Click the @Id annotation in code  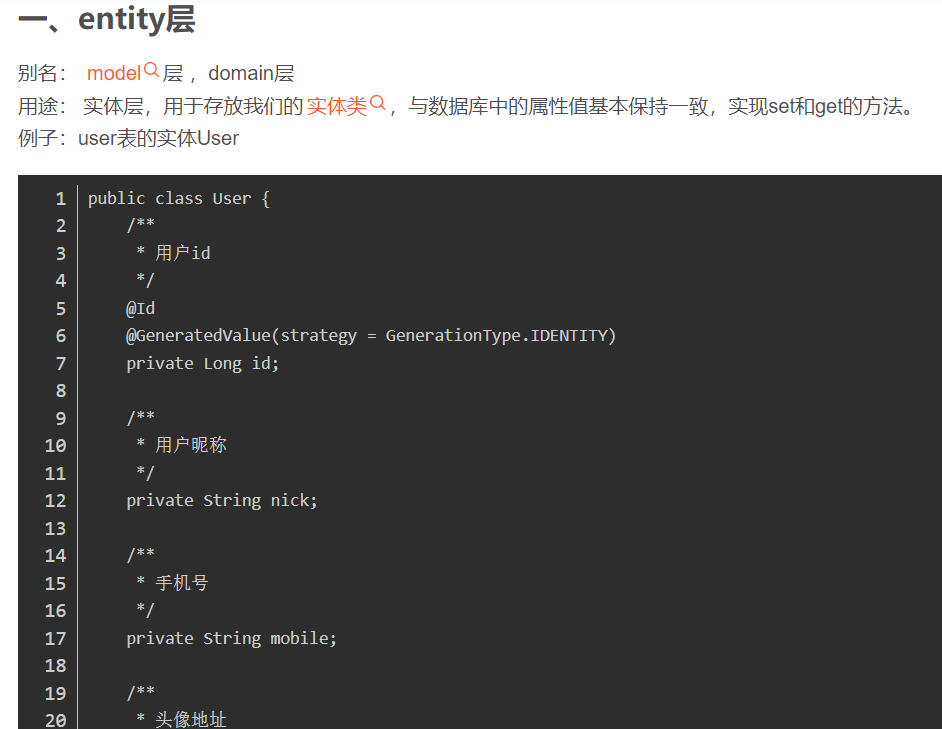pos(140,308)
